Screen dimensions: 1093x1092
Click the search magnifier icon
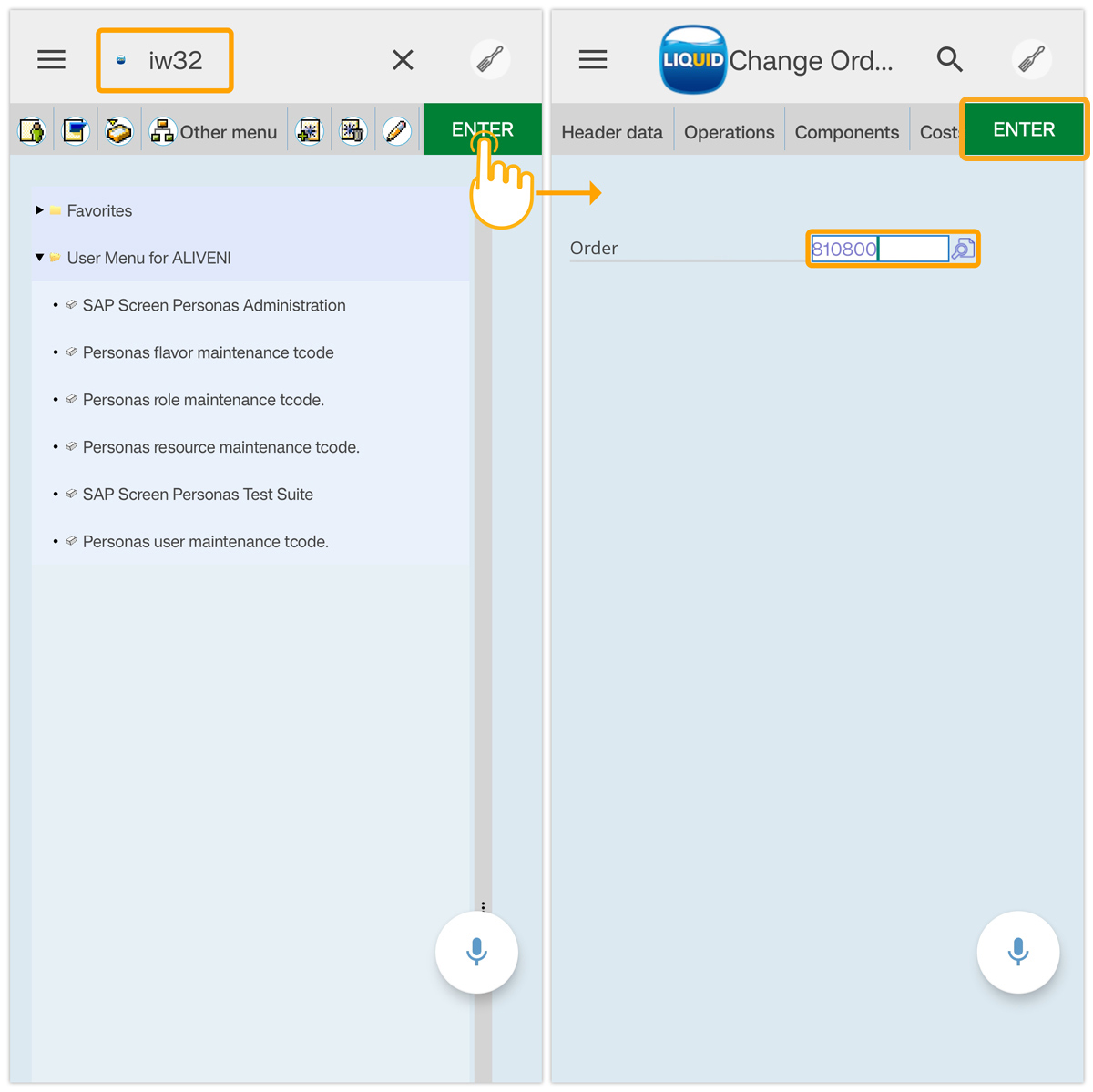[950, 60]
